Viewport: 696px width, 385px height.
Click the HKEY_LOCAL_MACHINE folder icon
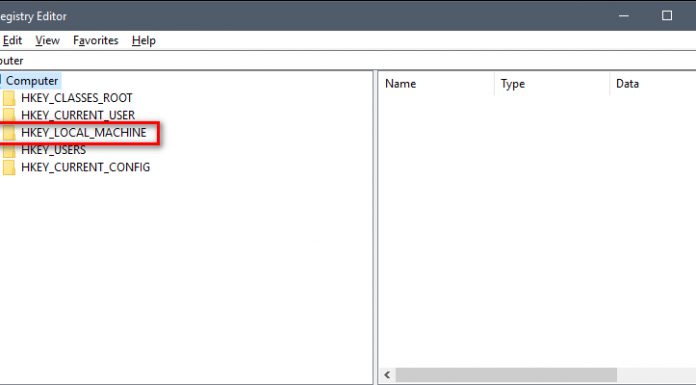[x=9, y=132]
